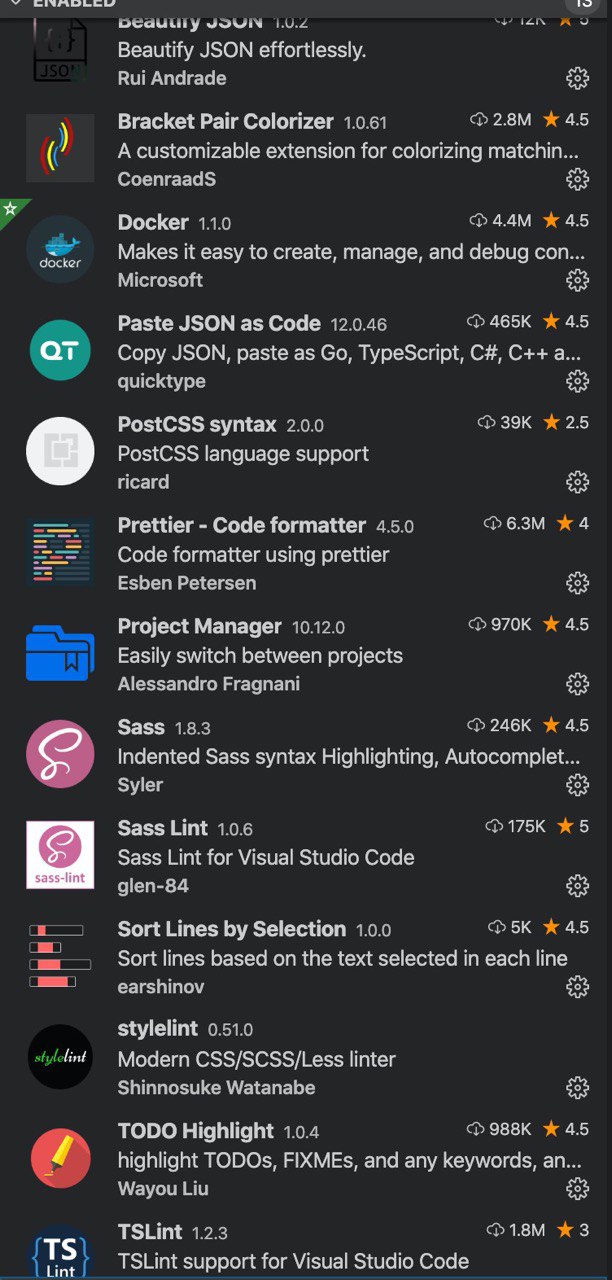Open manage gear for Prettier - Code formatter
Image resolution: width=612 pixels, height=1280 pixels.
tap(577, 583)
